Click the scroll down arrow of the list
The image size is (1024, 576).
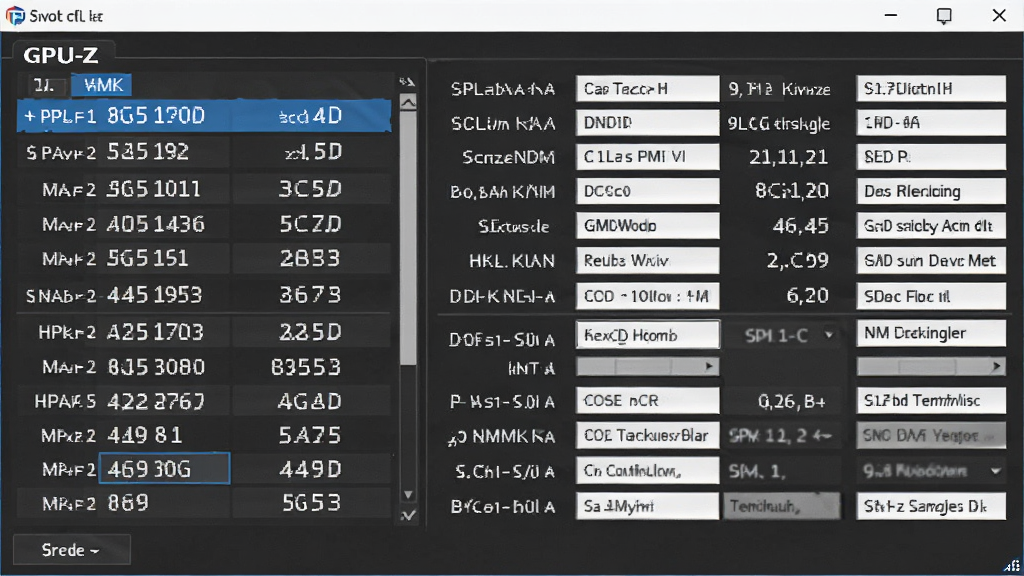(408, 494)
